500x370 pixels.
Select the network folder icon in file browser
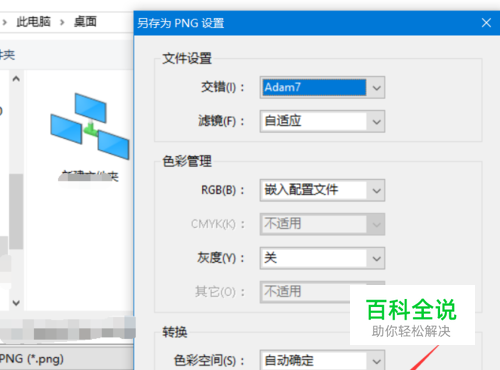tap(90, 126)
